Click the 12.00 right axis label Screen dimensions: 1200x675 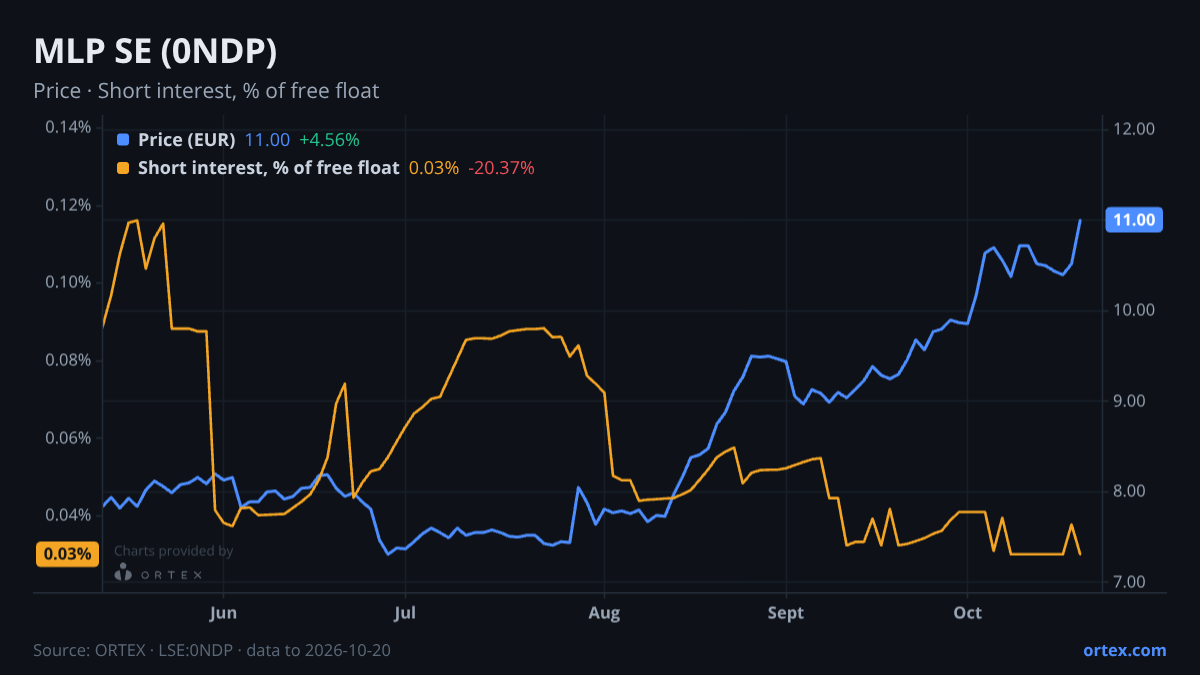(1134, 129)
